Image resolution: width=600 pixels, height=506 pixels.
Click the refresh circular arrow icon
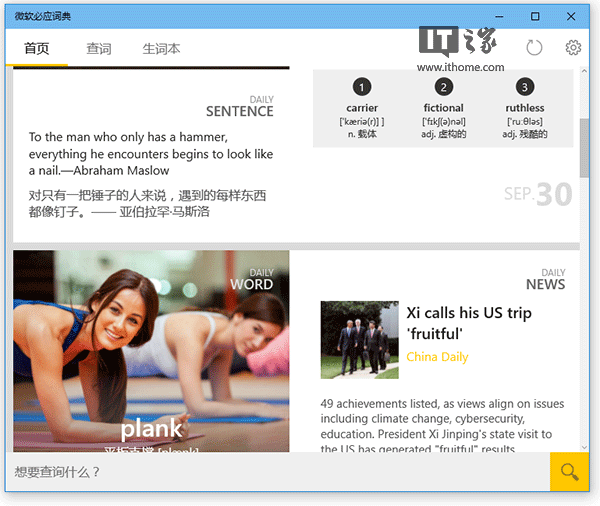pyautogui.click(x=534, y=48)
